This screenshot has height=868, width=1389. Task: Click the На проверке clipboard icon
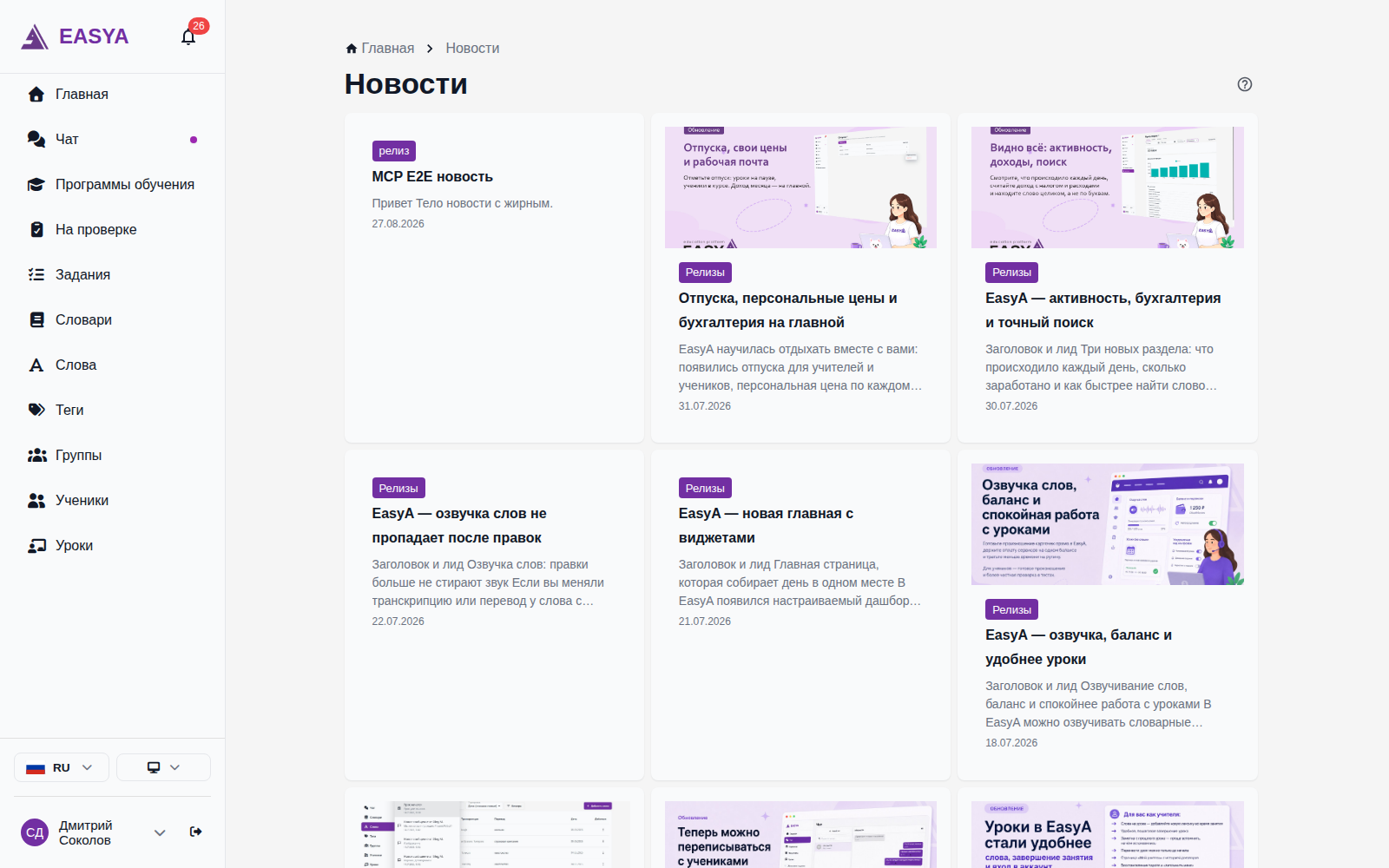point(36,229)
